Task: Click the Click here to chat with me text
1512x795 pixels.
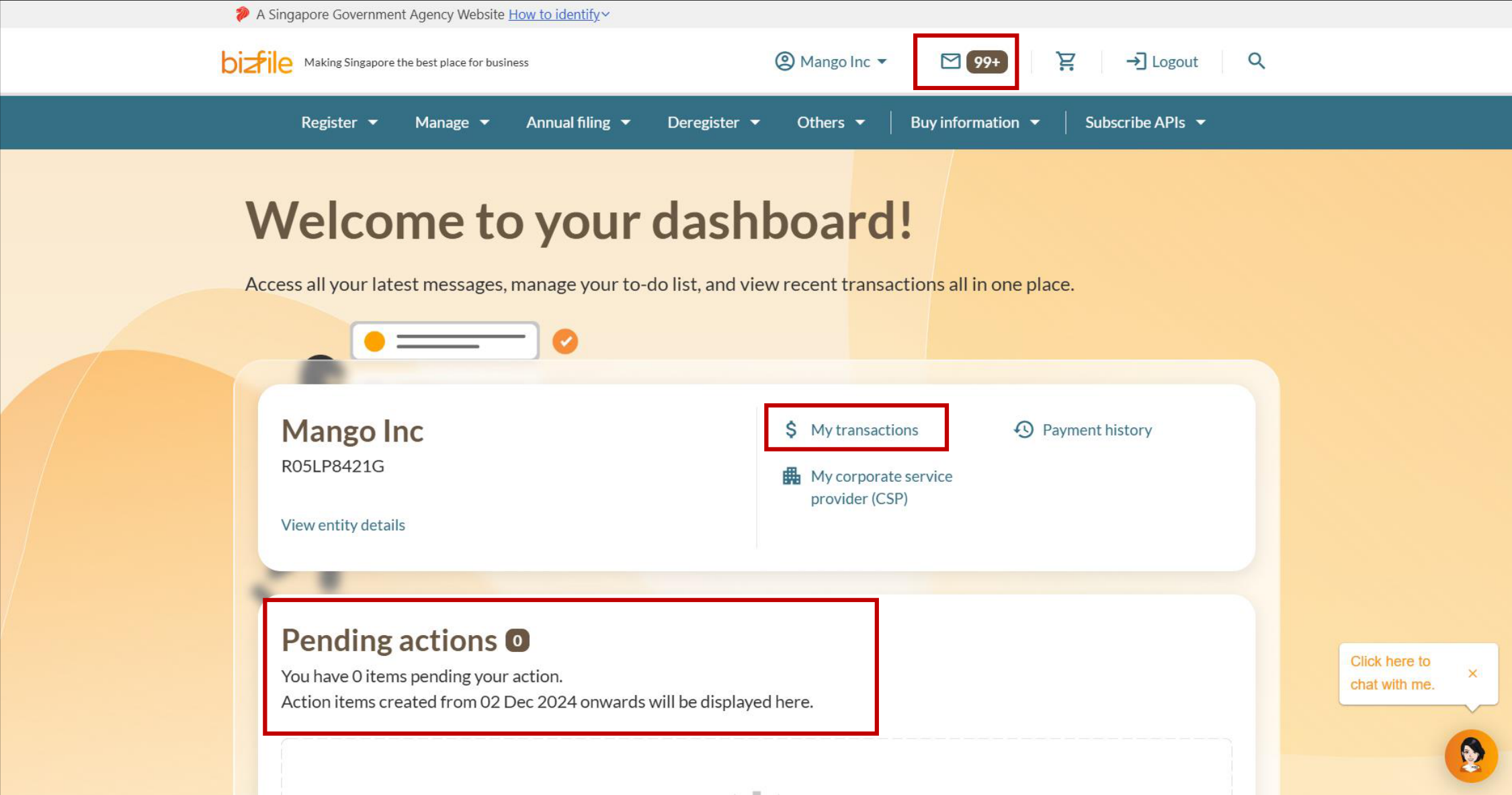Action: tap(1392, 673)
